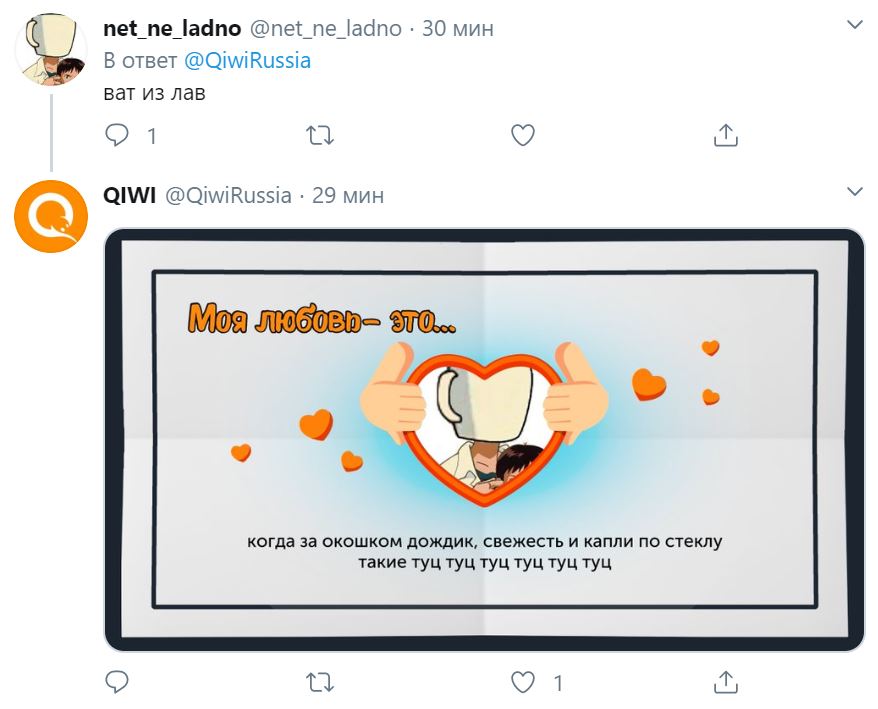This screenshot has width=878, height=709.
Task: Open the 29 мин timestamp
Action: pos(348,195)
